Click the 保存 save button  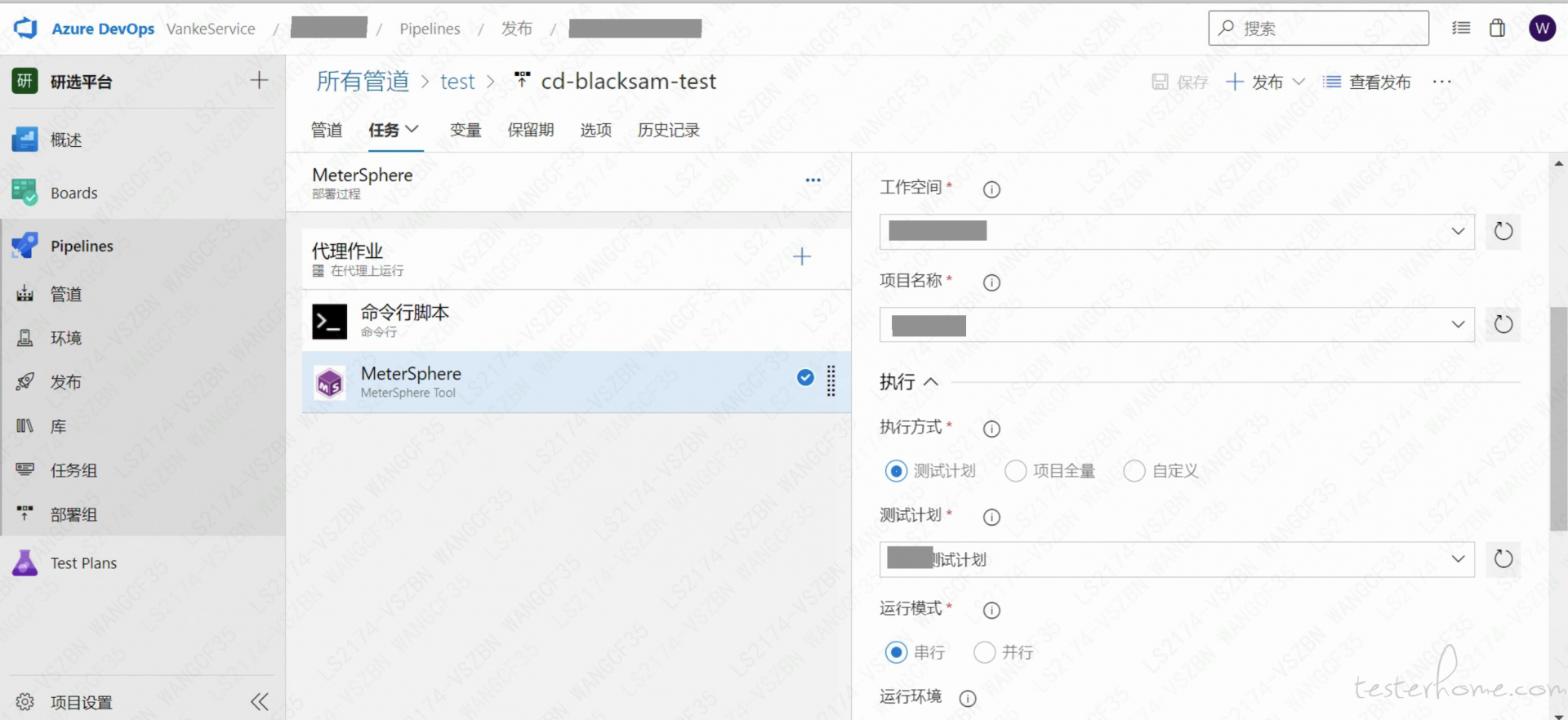click(x=1180, y=82)
